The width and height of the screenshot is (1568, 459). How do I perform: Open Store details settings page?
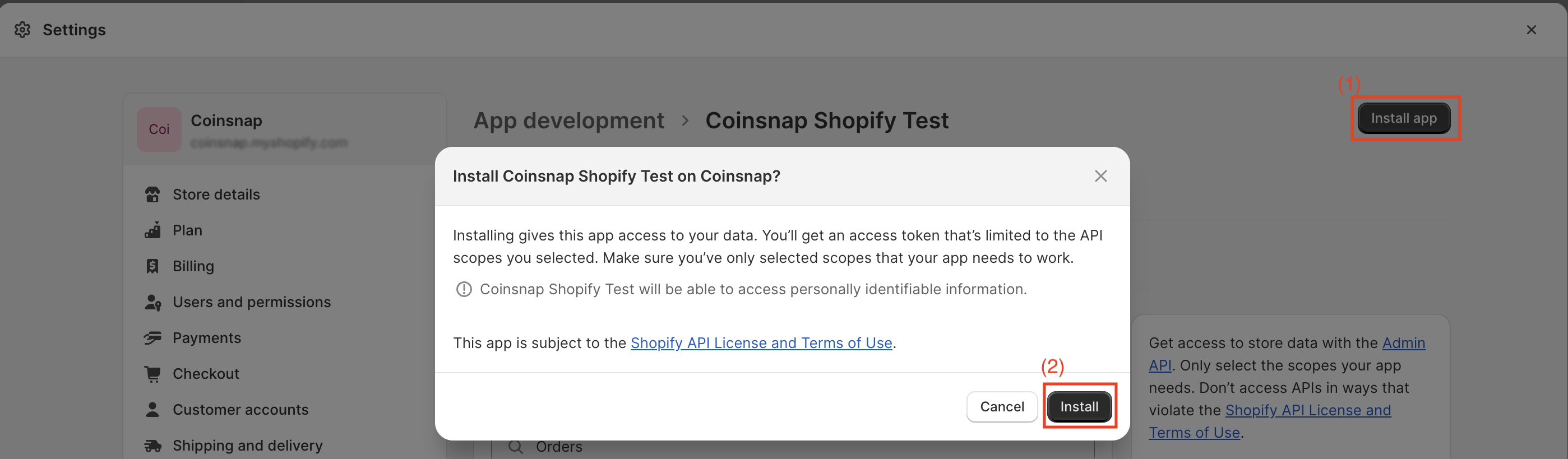pyautogui.click(x=216, y=195)
